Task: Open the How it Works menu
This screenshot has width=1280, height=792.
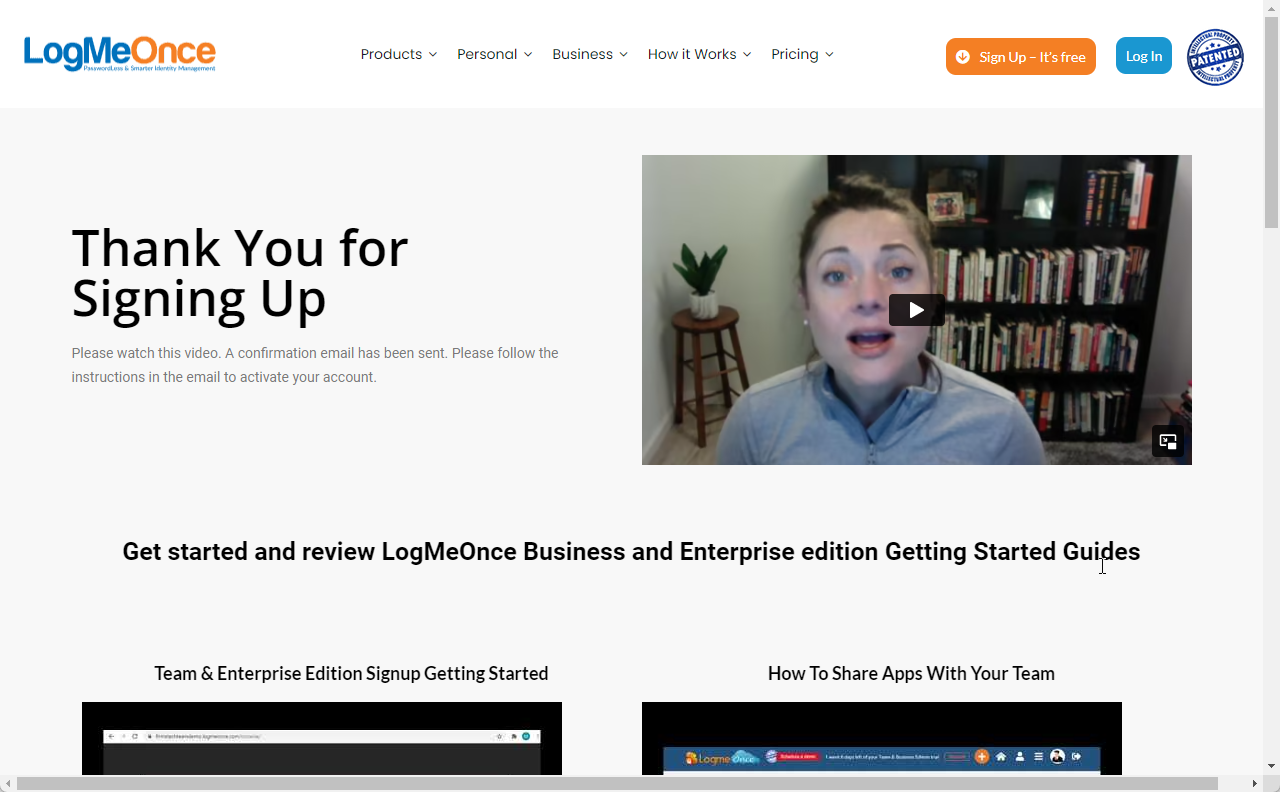Action: click(x=699, y=54)
